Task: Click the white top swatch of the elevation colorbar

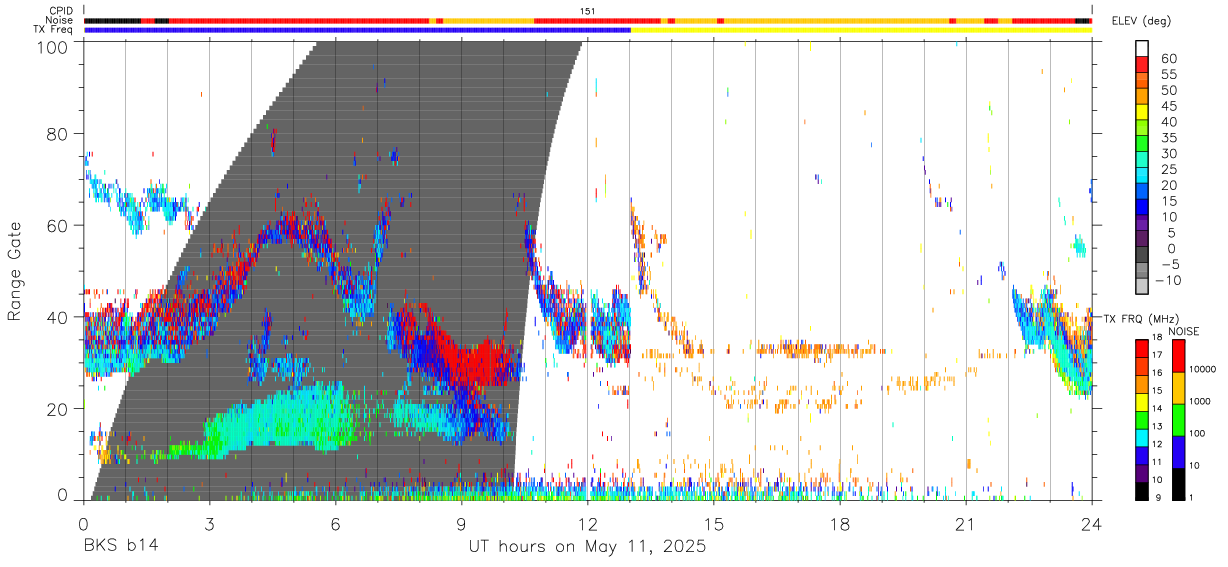Action: coord(1142,48)
